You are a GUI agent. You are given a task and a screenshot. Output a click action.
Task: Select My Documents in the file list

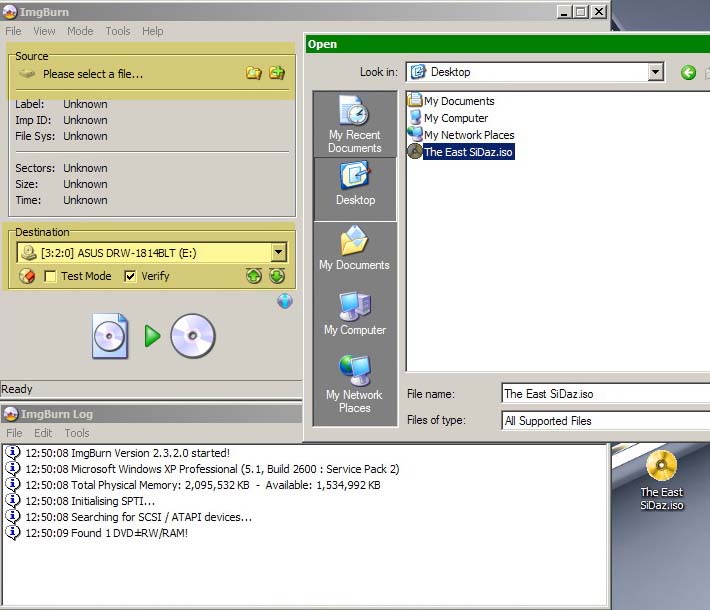[x=451, y=101]
